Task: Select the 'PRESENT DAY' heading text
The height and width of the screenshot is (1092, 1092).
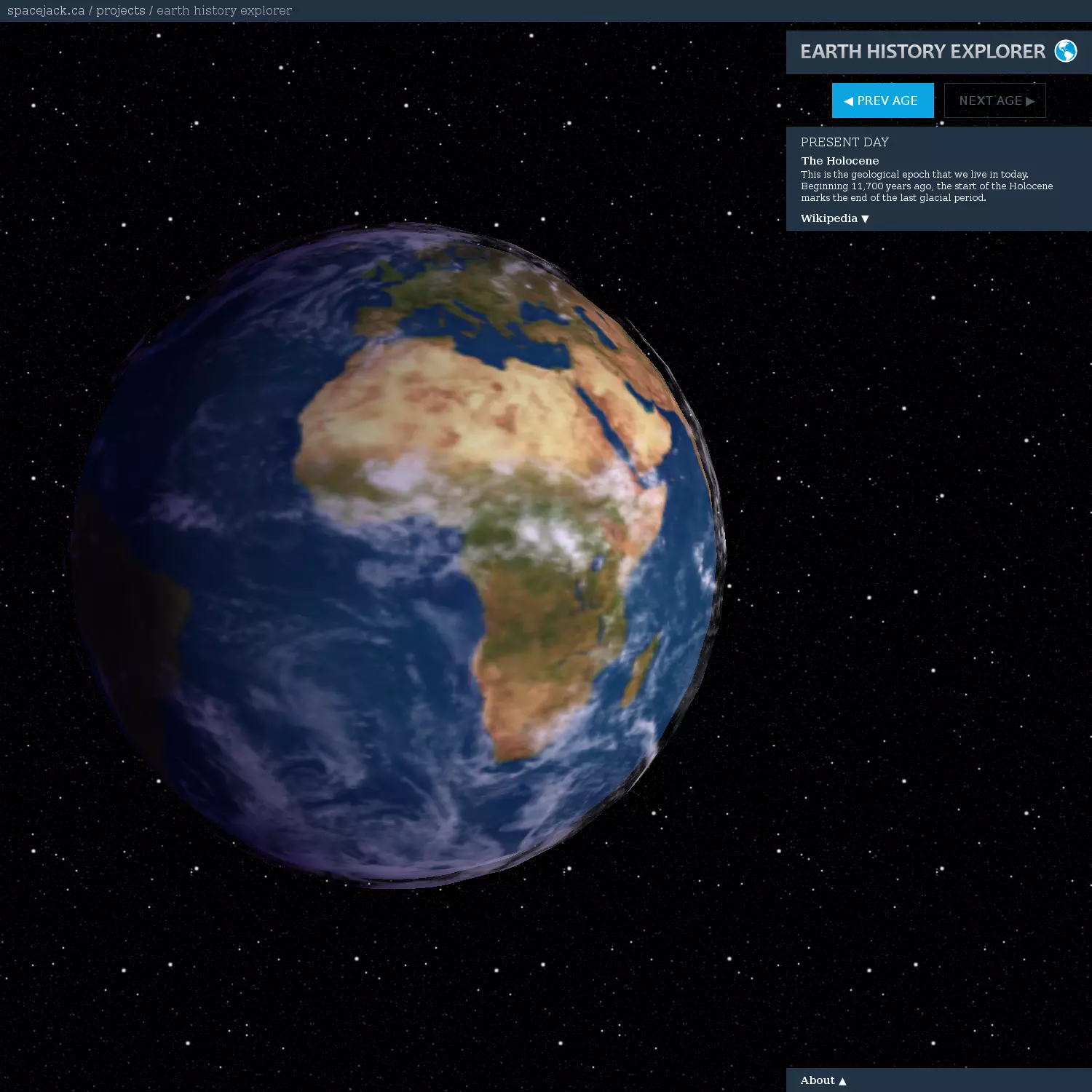Action: 844,142
